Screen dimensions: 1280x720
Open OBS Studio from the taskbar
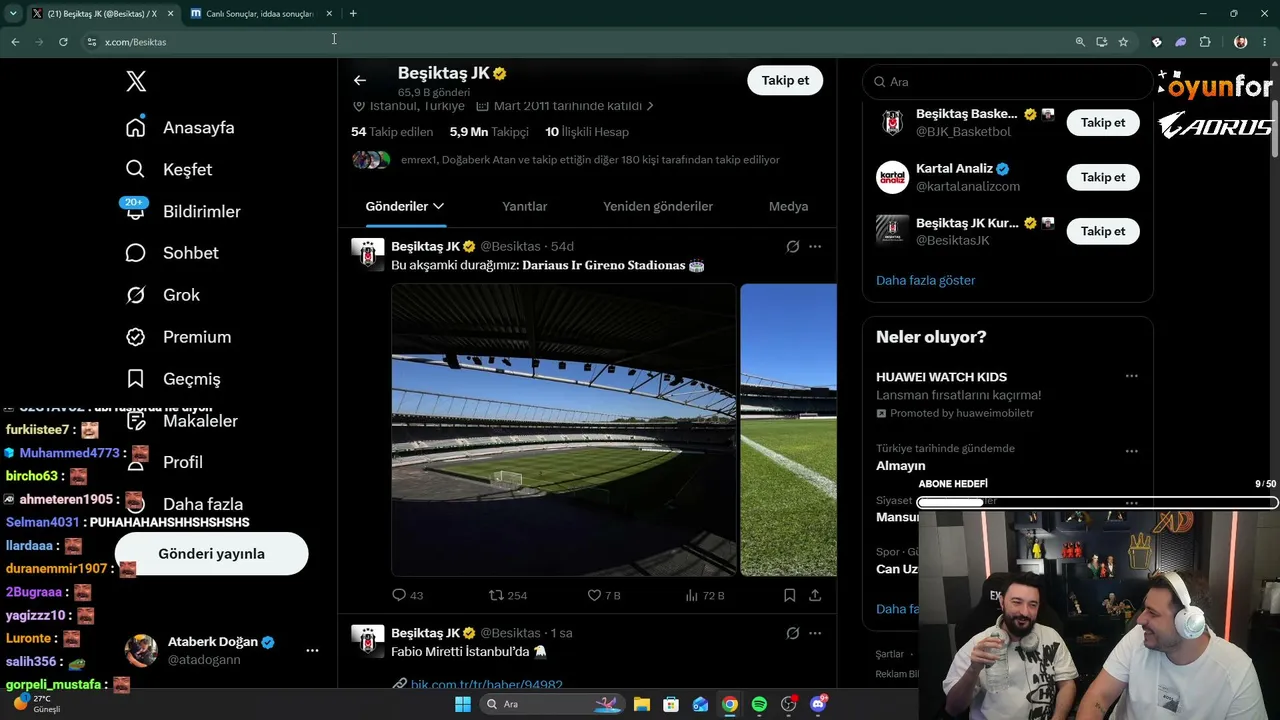tap(789, 704)
